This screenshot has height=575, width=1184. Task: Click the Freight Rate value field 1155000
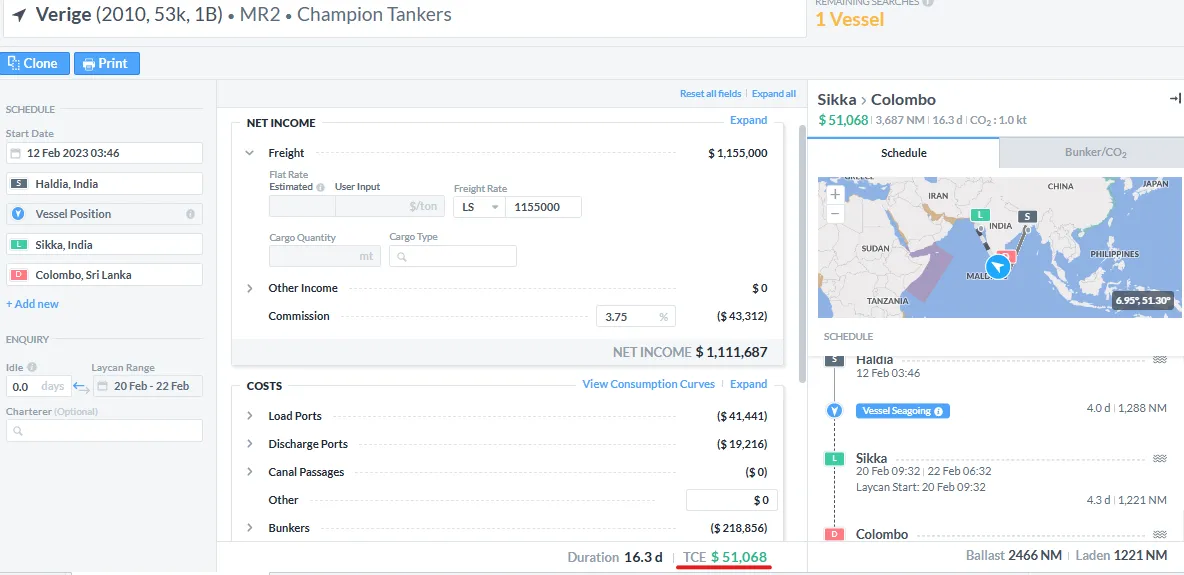(543, 207)
